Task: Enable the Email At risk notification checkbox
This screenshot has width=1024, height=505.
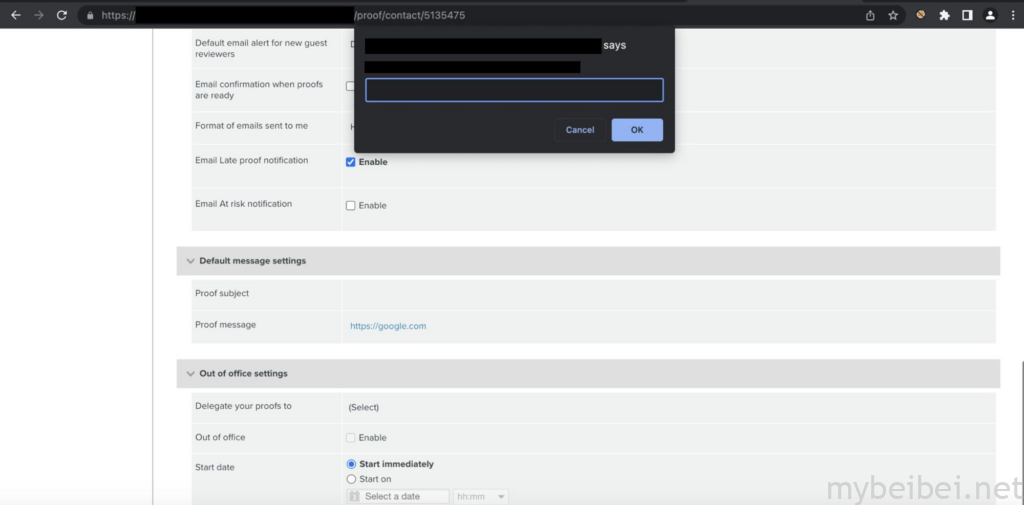Action: tap(351, 205)
